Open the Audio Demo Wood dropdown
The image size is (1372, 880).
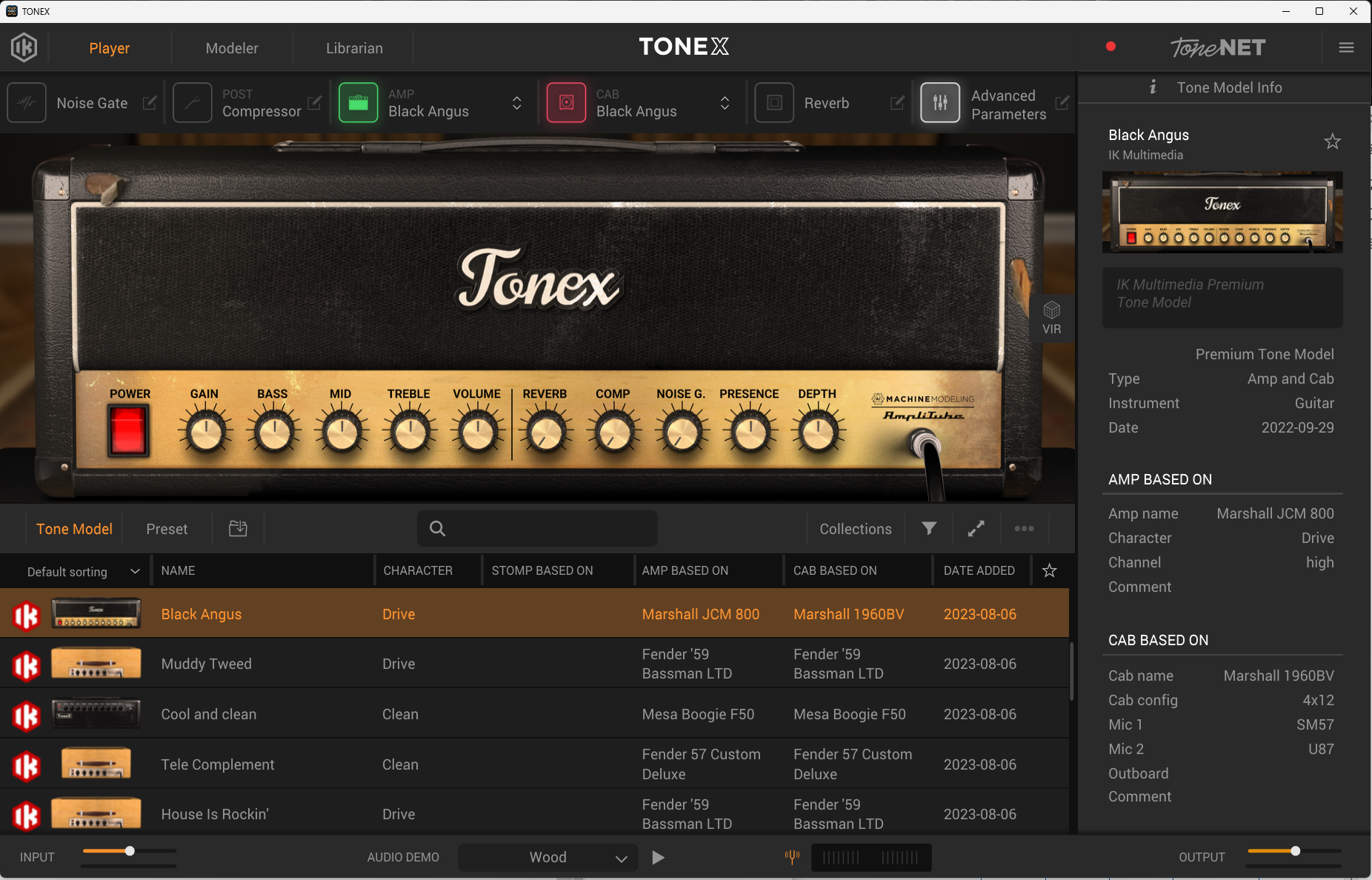(548, 857)
